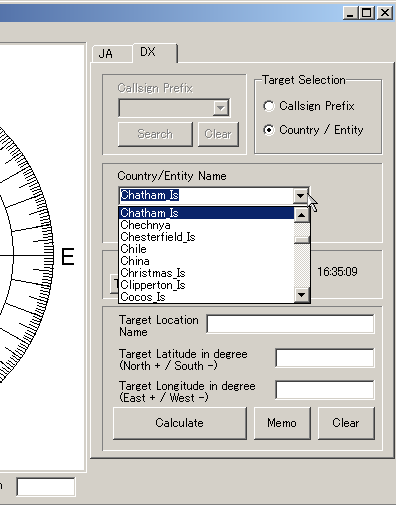Screen dimensions: 396x505
Task: Click the list scrollbar up arrow
Action: tap(302, 215)
